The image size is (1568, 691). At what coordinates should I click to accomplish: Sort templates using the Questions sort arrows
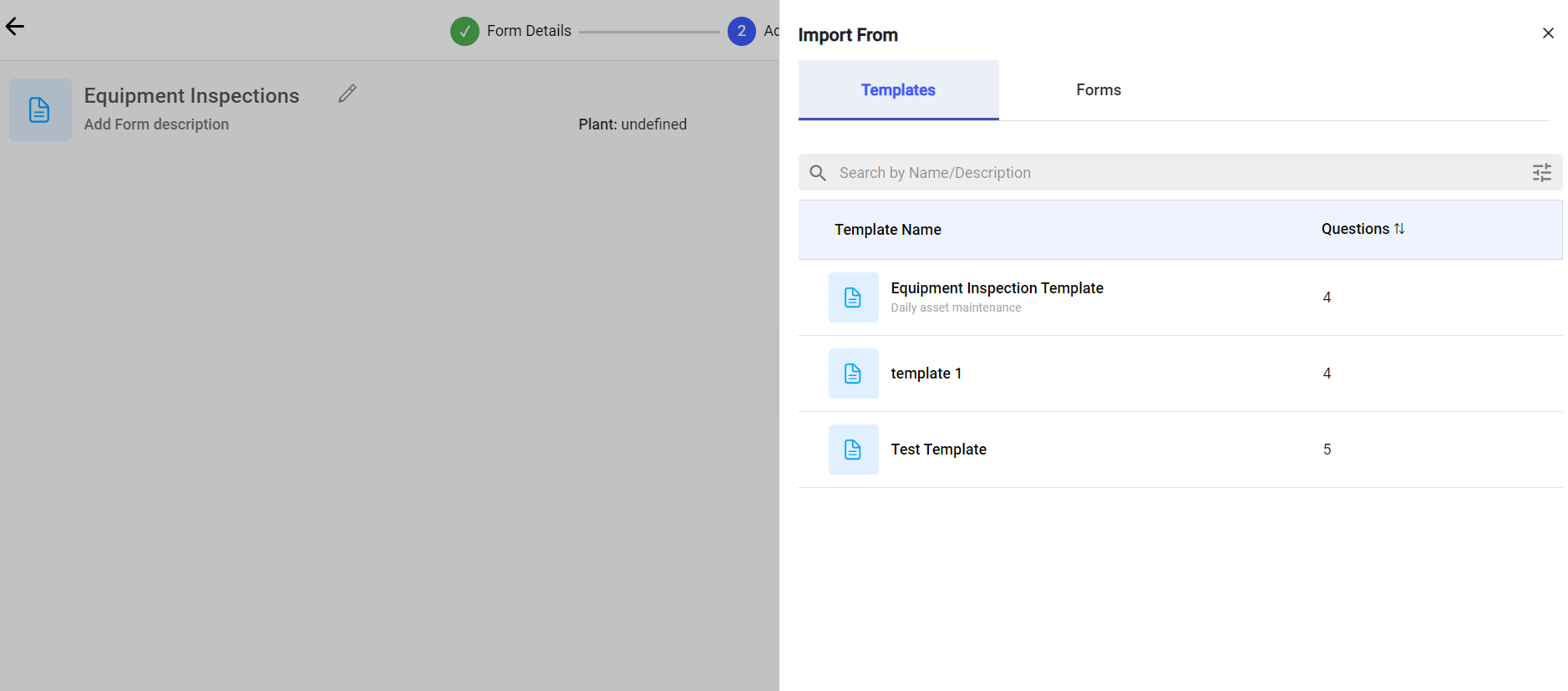(x=1399, y=229)
